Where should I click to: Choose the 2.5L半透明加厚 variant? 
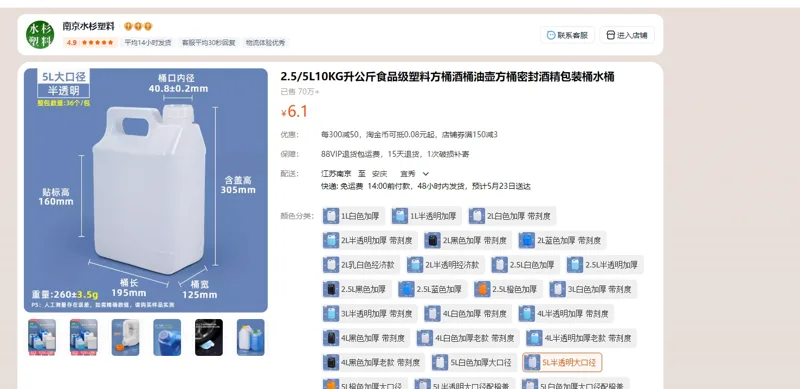click(605, 265)
